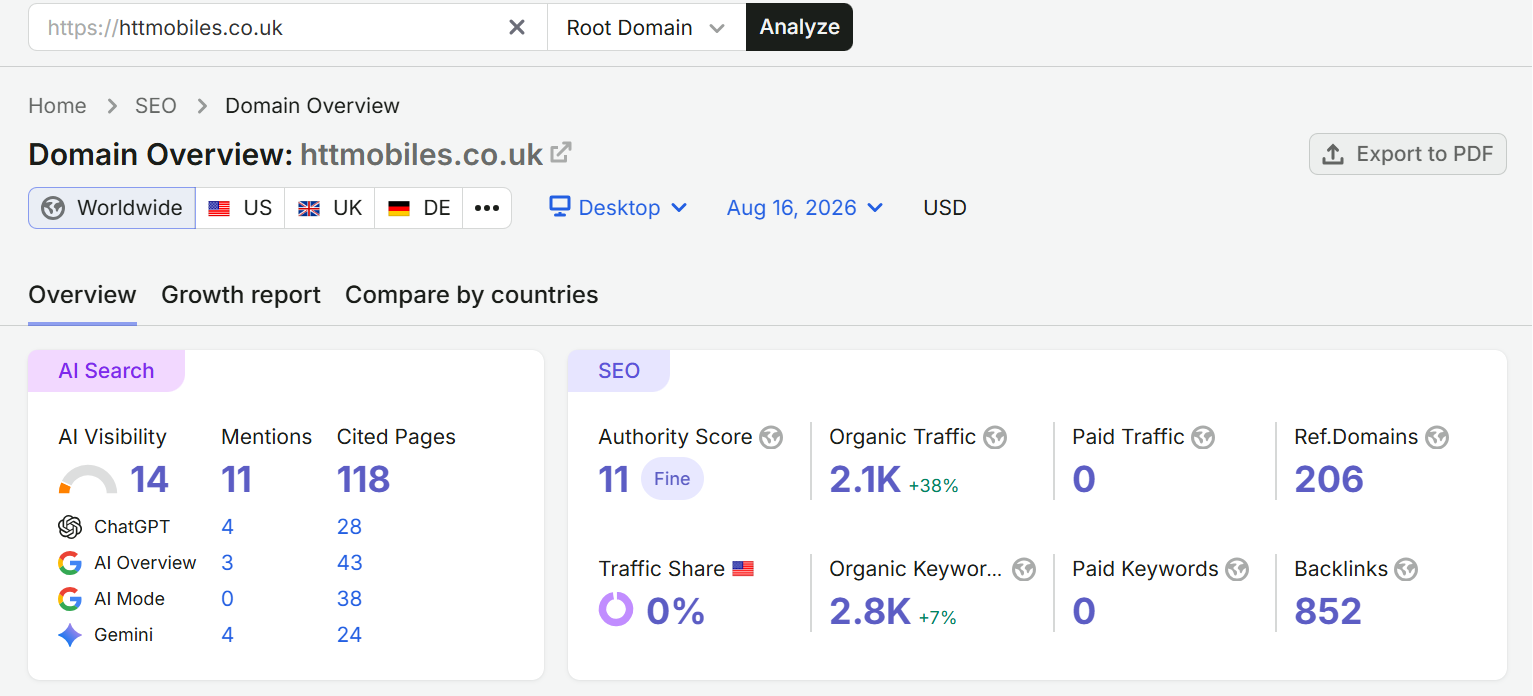Open Paid Traffic value 0
The height and width of the screenshot is (696, 1533).
[1084, 480]
